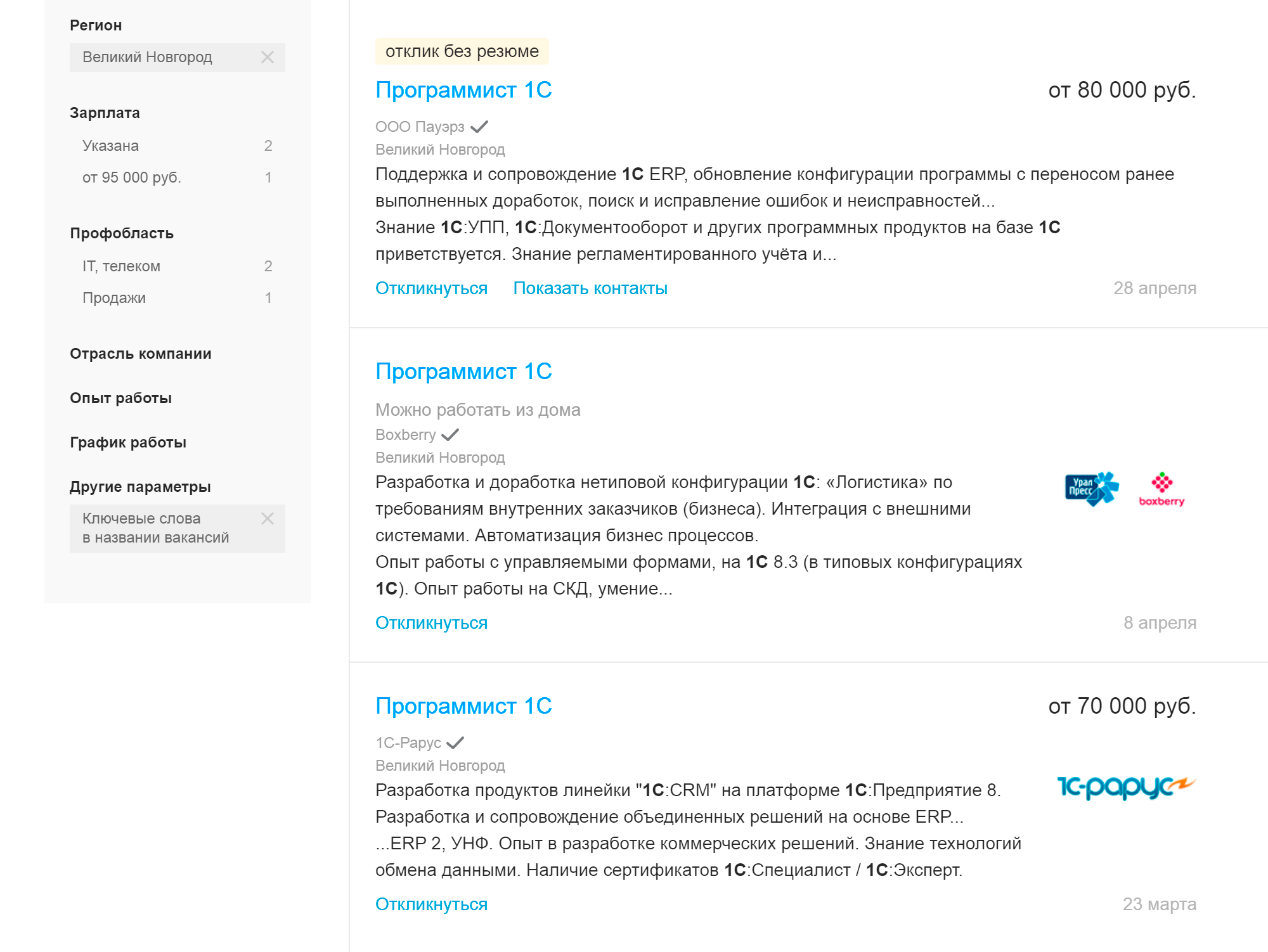Respond to the Boxberry vacancy
This screenshot has height=952, width=1268.
(431, 623)
